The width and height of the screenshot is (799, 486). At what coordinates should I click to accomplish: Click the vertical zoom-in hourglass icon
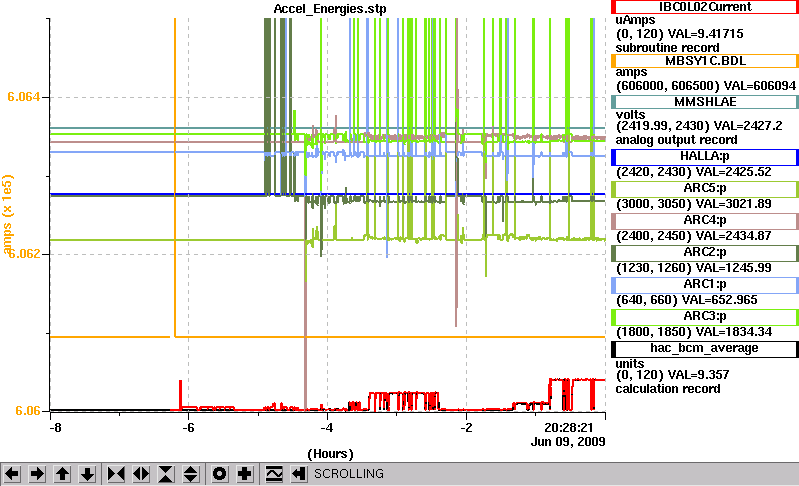(x=166, y=474)
